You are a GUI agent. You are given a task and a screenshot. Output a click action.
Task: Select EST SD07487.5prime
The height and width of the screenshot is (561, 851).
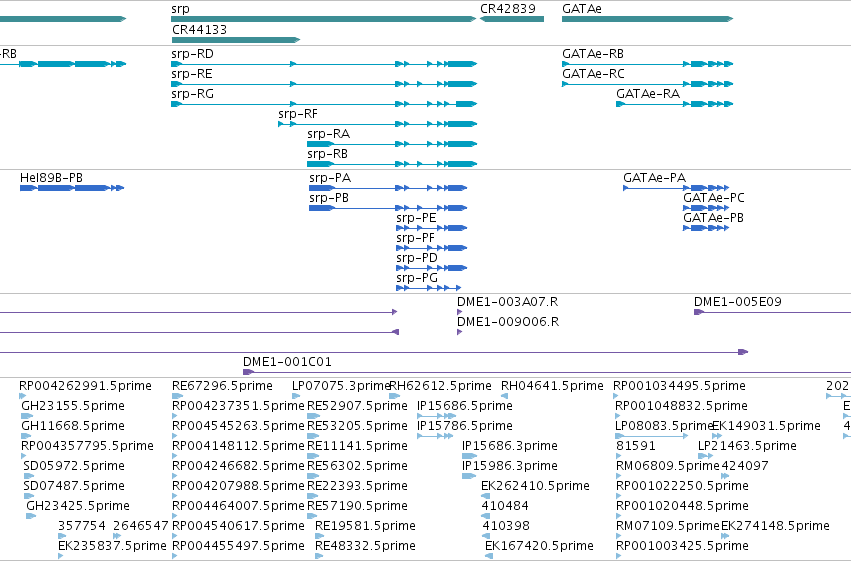point(28,496)
